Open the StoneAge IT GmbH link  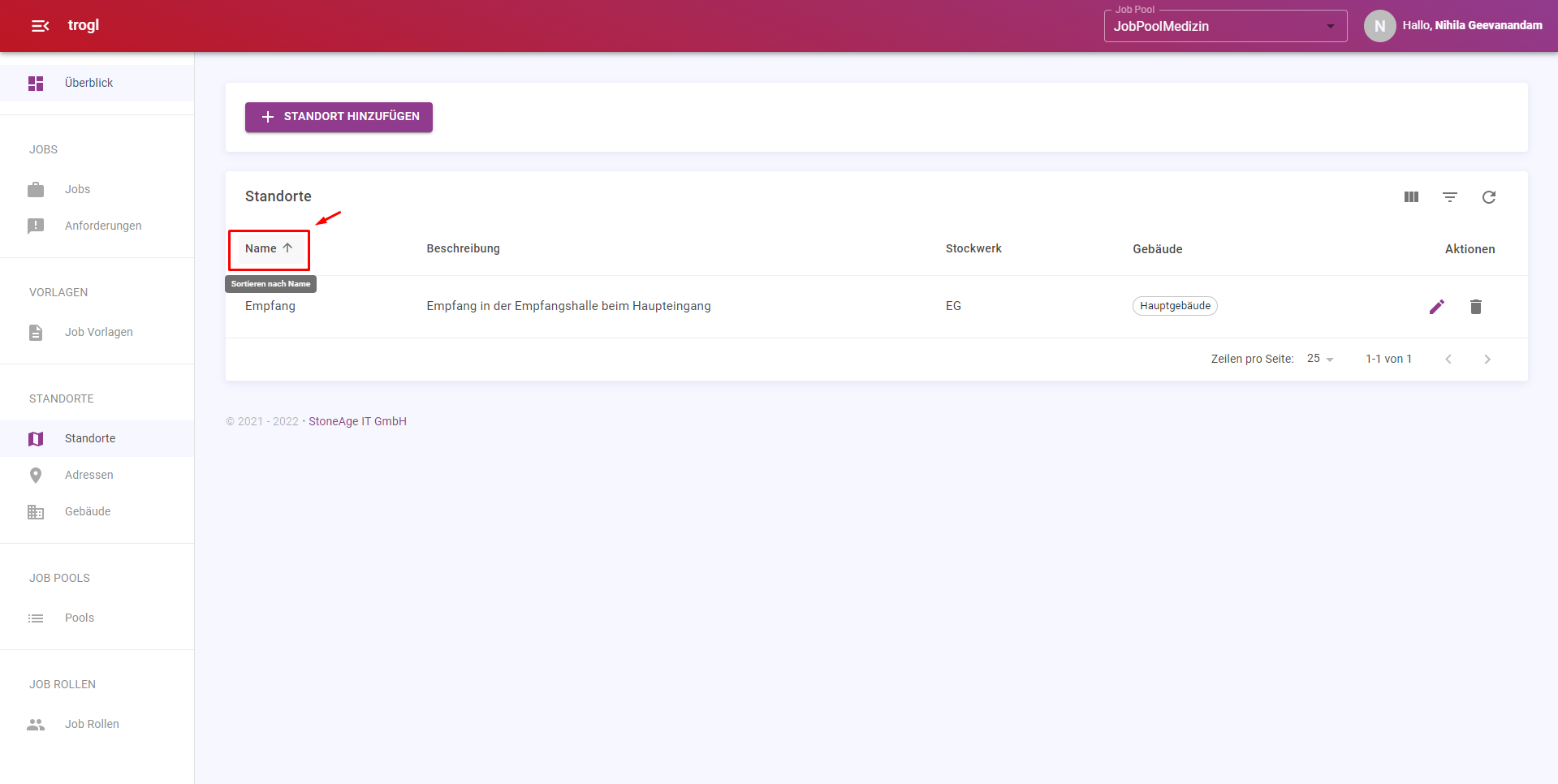[357, 421]
